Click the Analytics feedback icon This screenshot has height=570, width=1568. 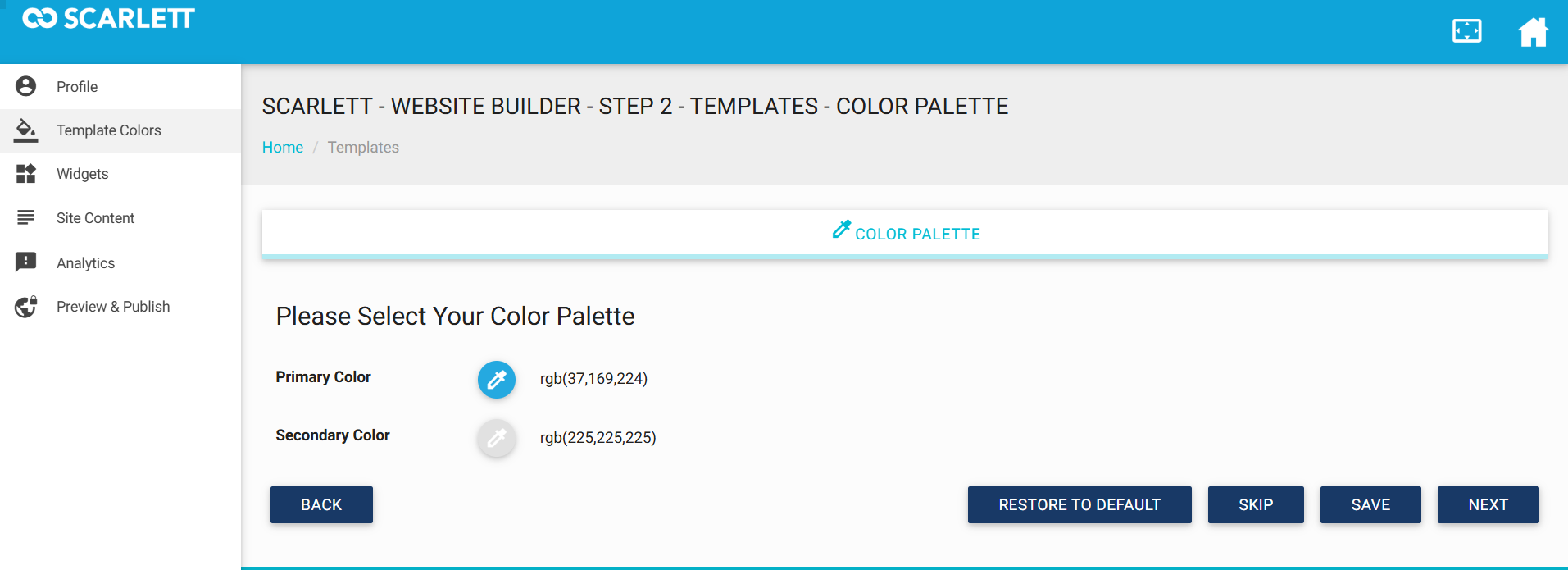click(26, 262)
